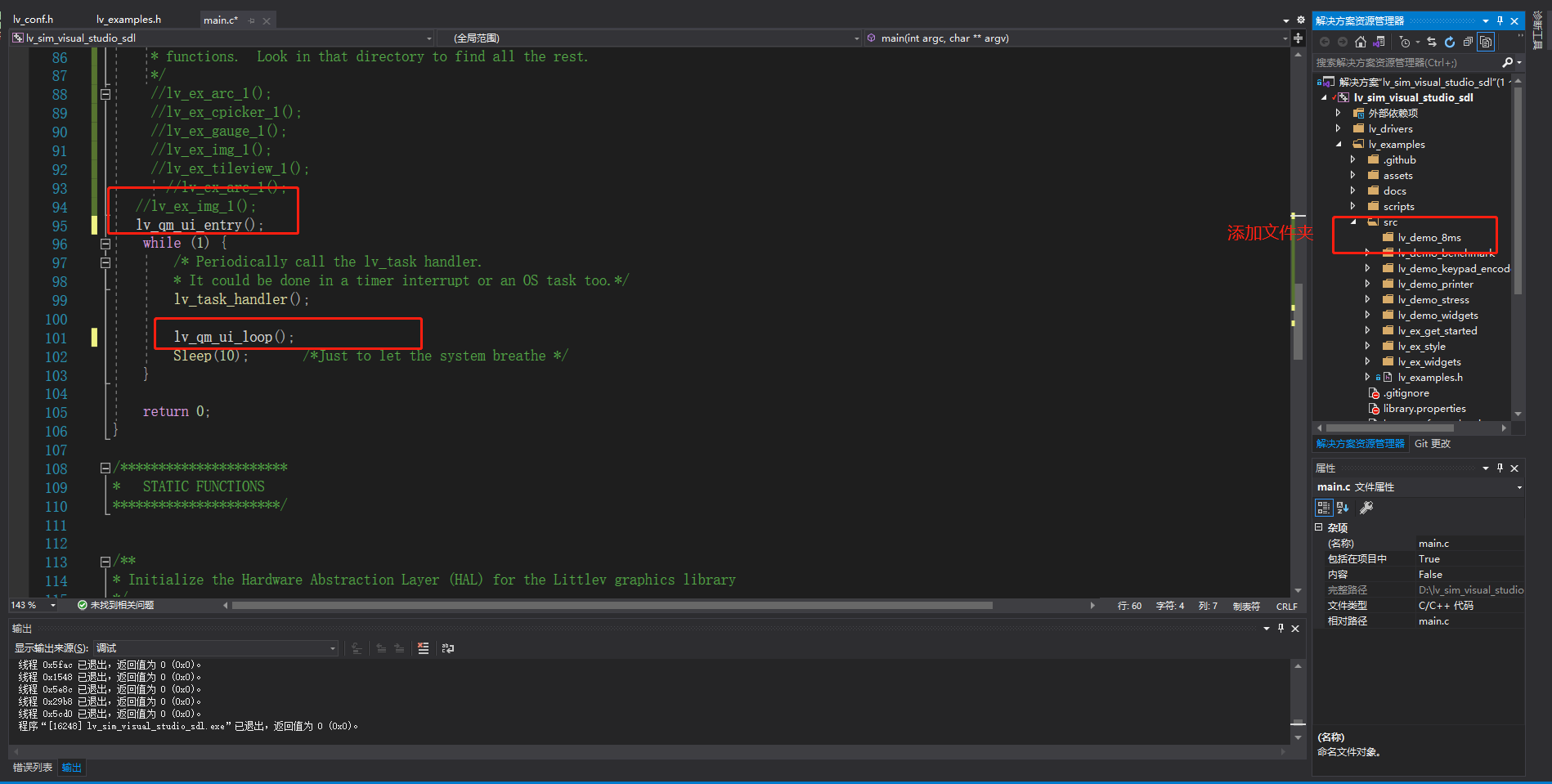Screen dimensions: 1552x784
Task: Switch to the lv_examples.h tab
Action: [x=128, y=19]
